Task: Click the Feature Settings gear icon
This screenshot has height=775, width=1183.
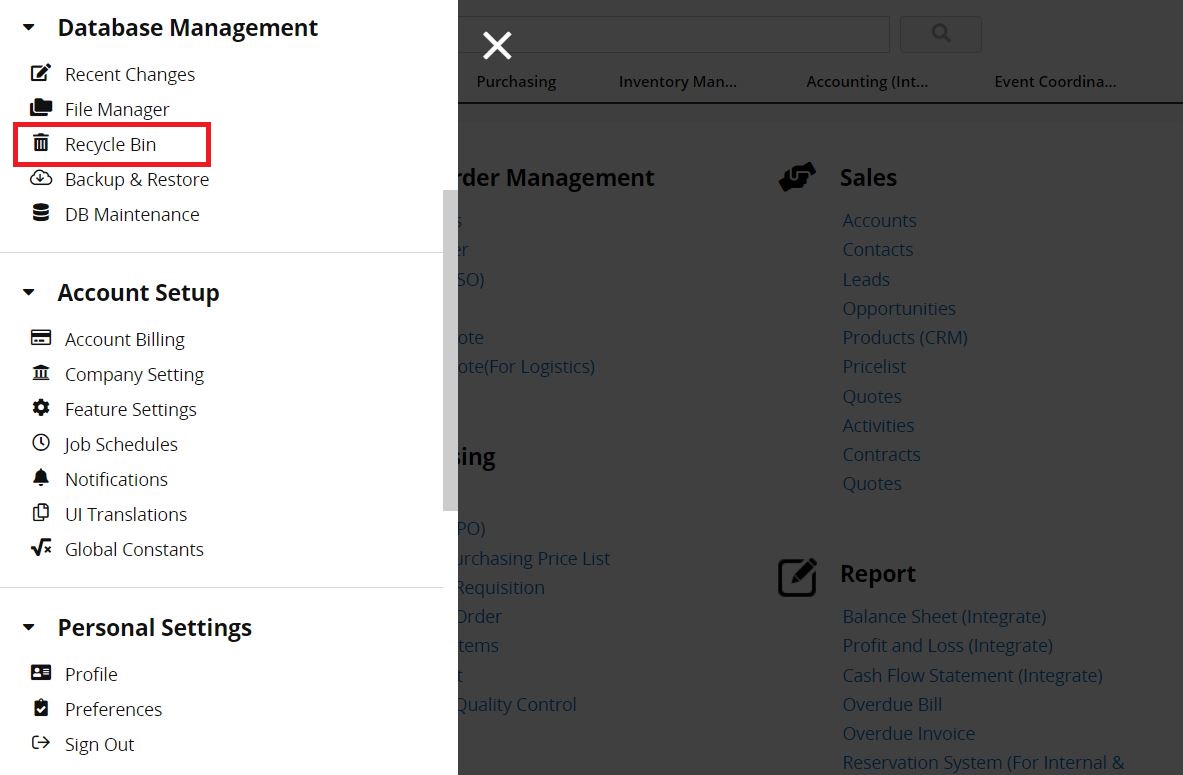Action: 41,408
